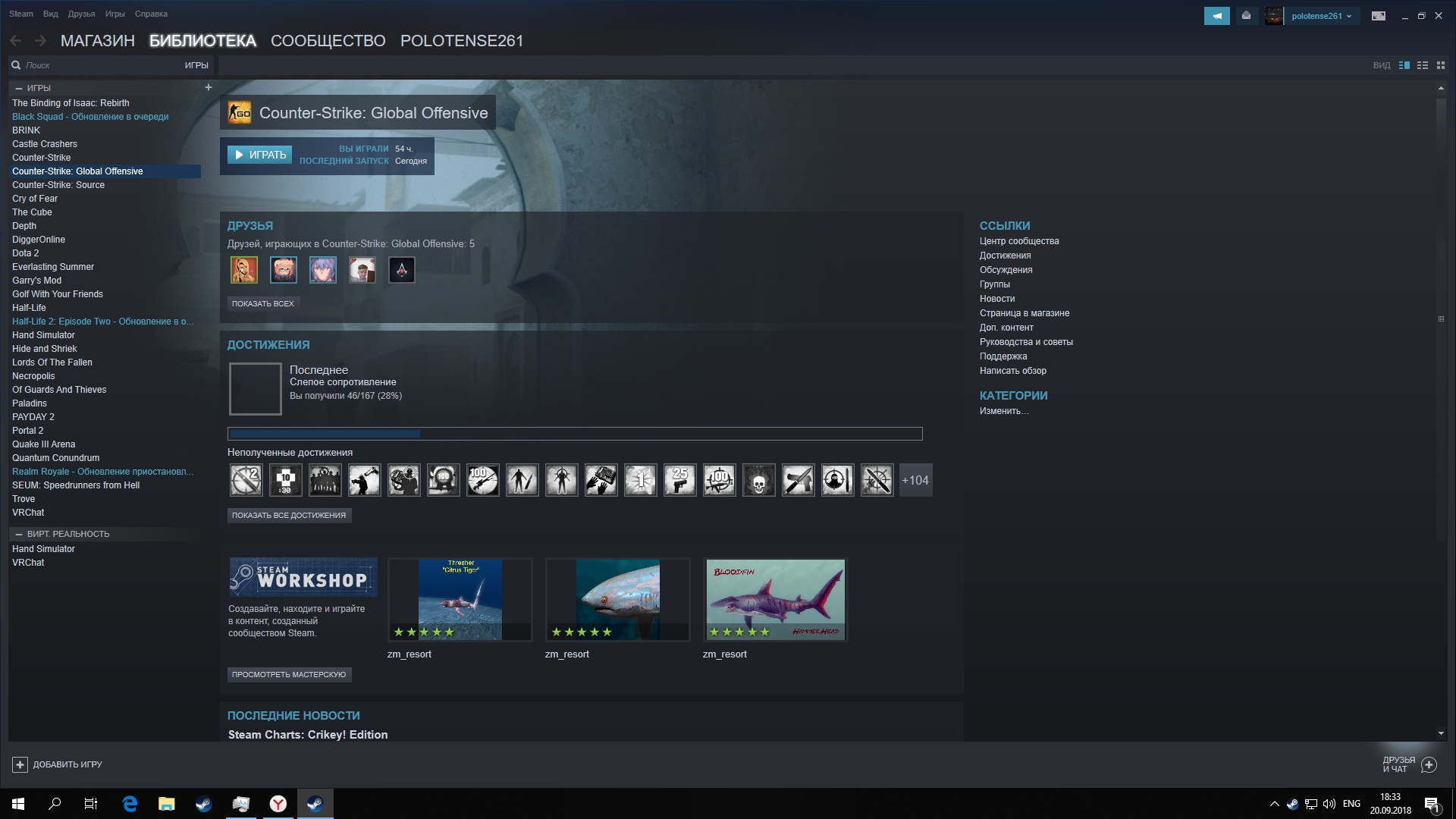Switch to list view layout icon
The width and height of the screenshot is (1456, 819).
(x=1423, y=65)
